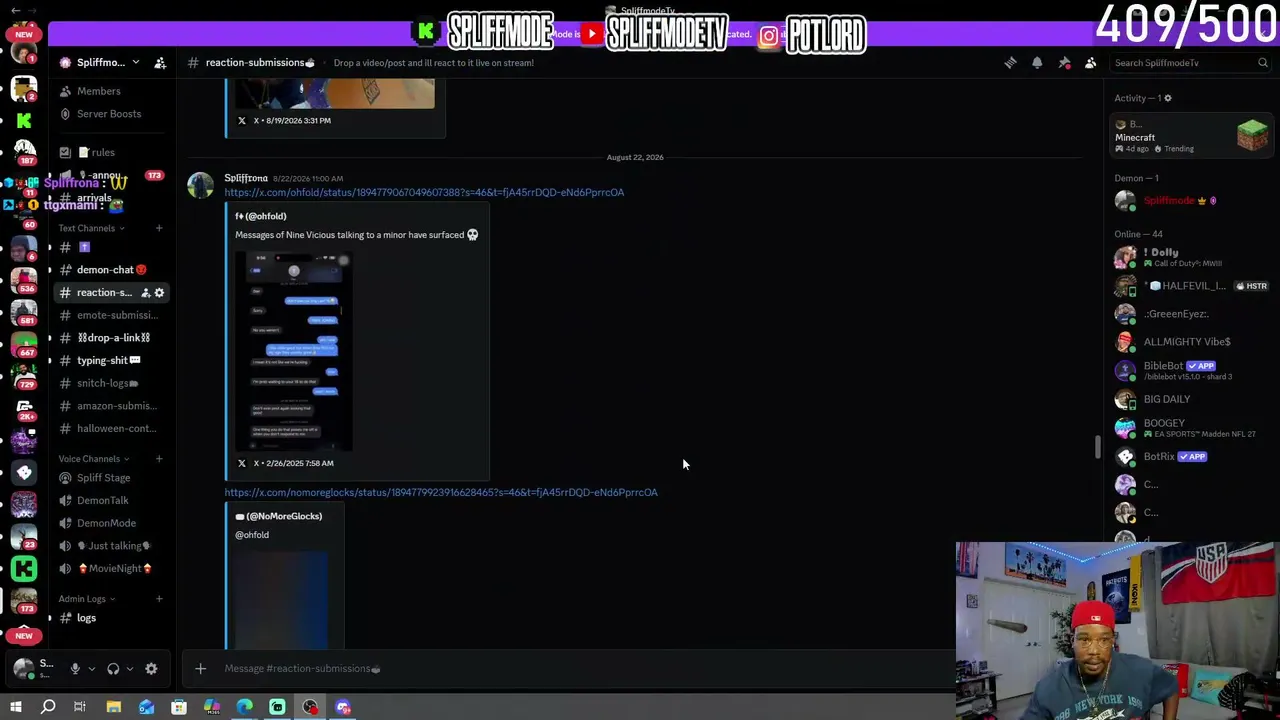
Task: Select BOOGEY in member list
Action: pyautogui.click(x=1192, y=428)
